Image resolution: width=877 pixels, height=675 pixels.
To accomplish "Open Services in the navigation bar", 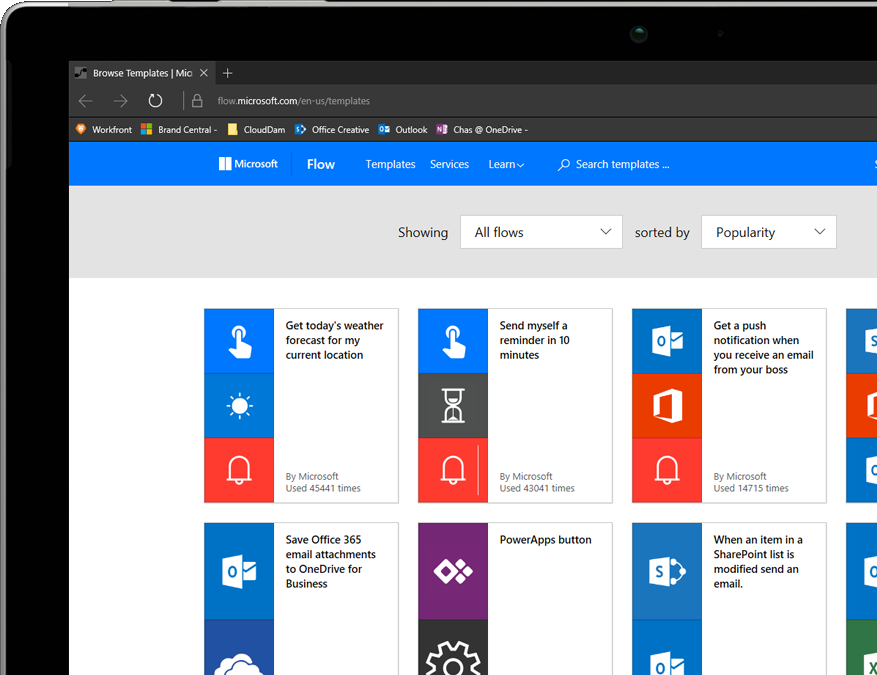I will tap(450, 164).
